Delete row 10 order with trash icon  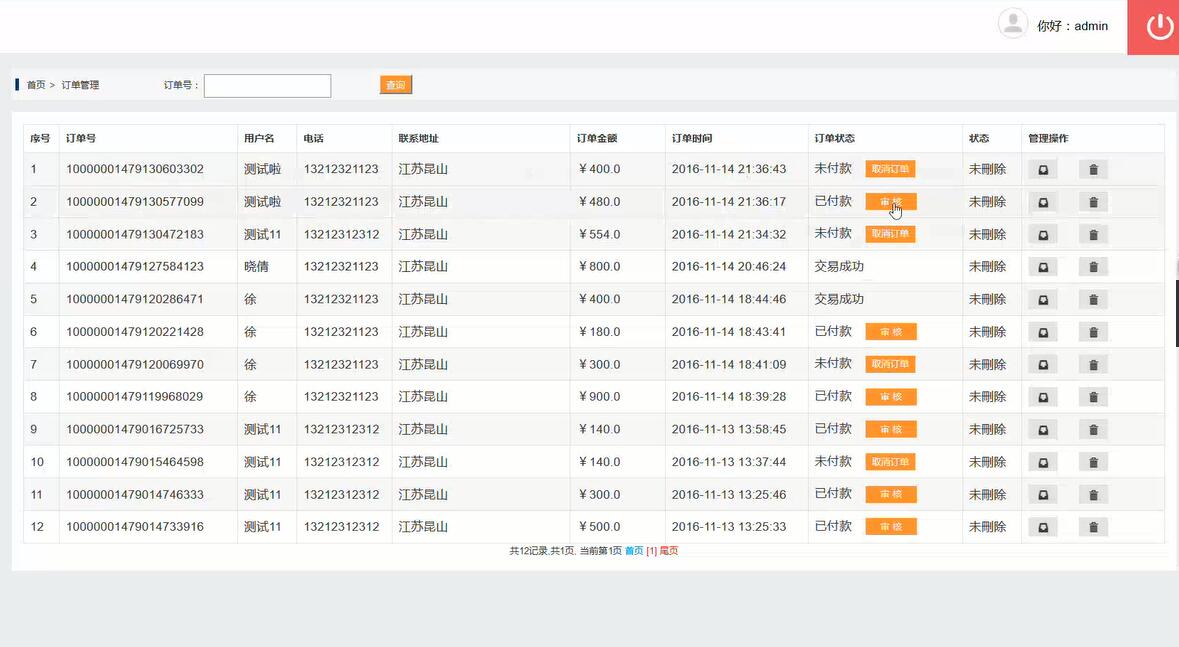pos(1093,462)
